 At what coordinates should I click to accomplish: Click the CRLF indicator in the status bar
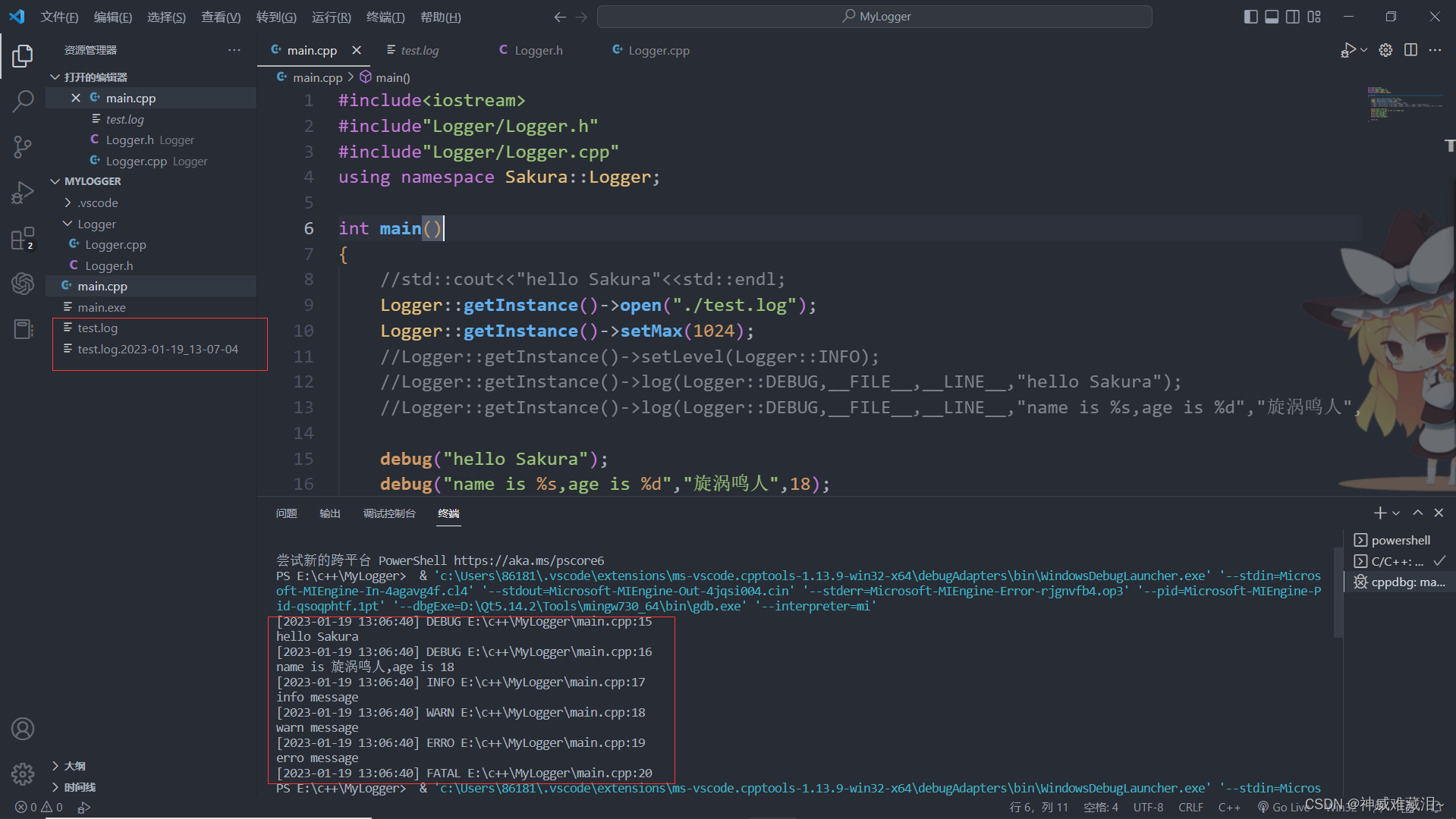tap(1190, 807)
